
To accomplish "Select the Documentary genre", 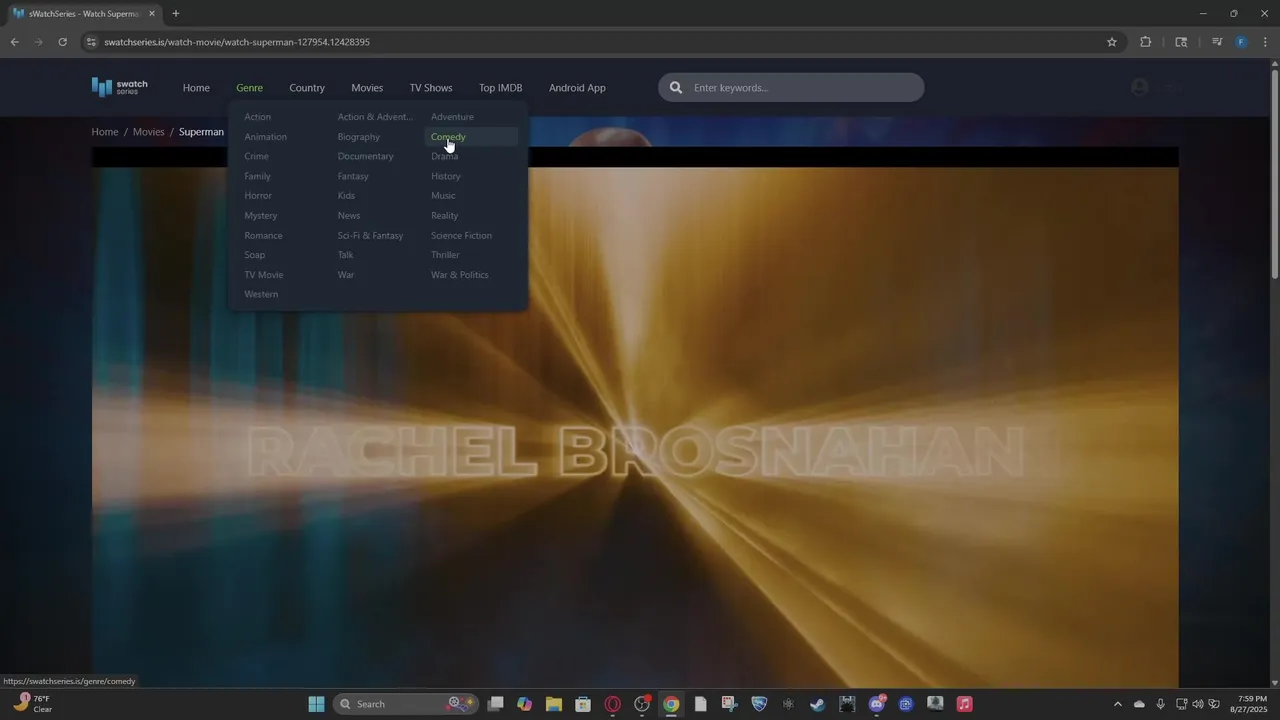I will click(x=365, y=156).
